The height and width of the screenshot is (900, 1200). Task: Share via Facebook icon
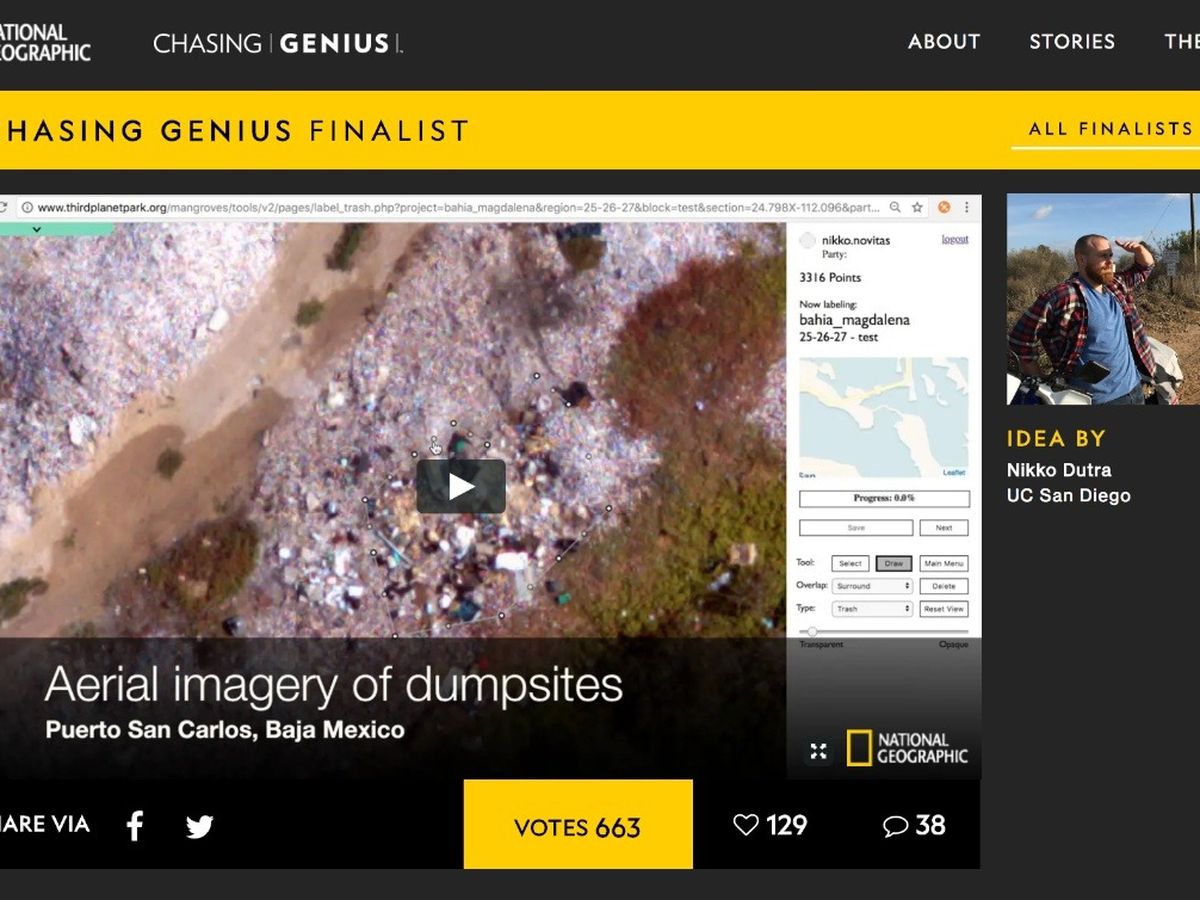click(135, 826)
